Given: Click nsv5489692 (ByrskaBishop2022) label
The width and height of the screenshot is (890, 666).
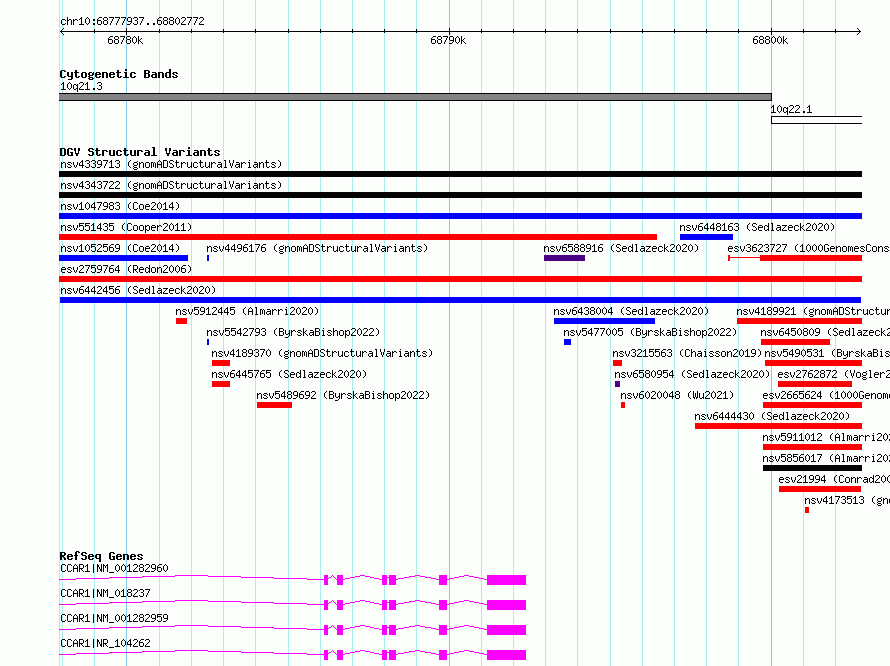Looking at the screenshot, I should pyautogui.click(x=343, y=395).
